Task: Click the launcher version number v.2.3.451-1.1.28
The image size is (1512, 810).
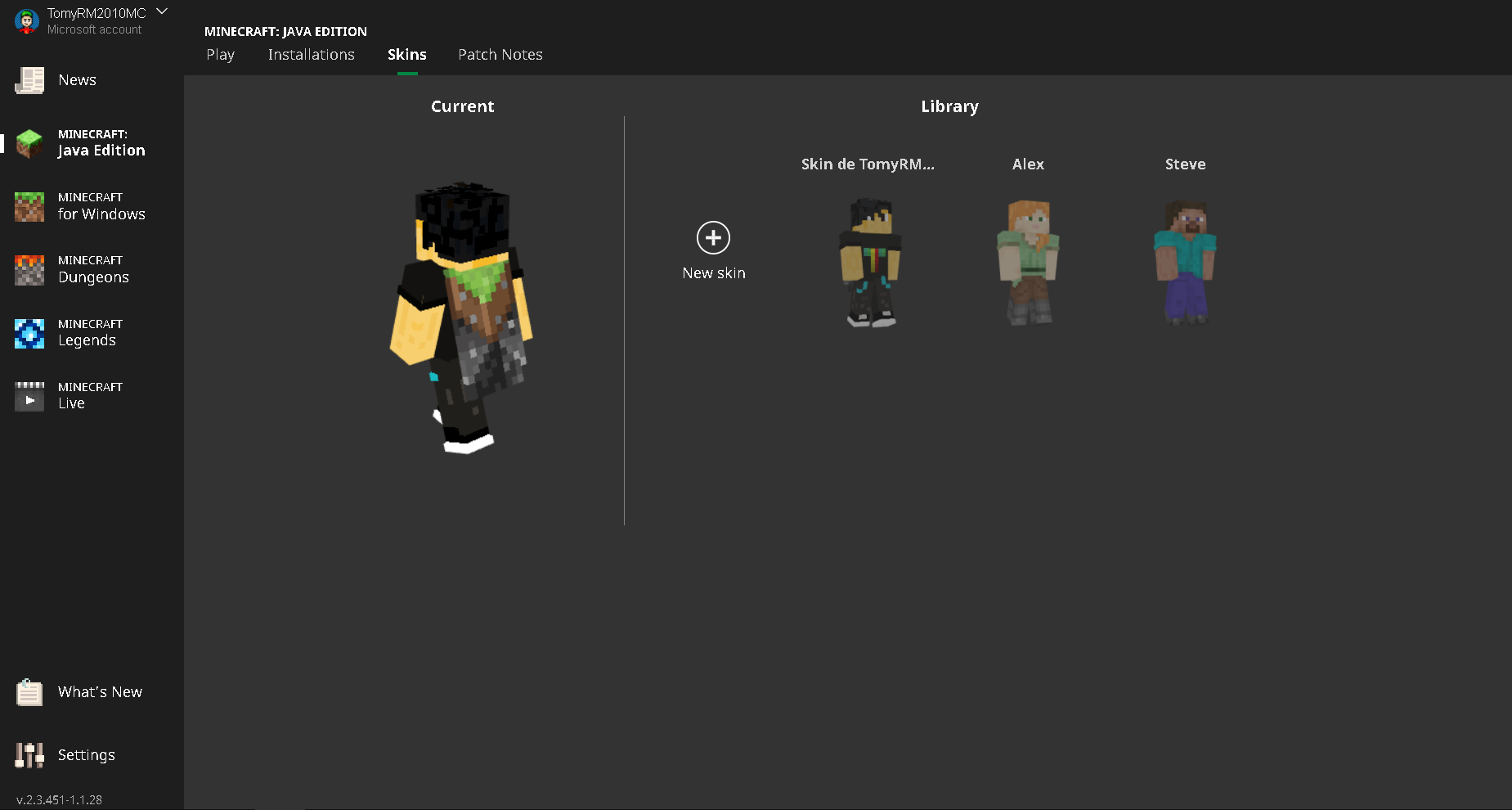Action: (x=60, y=799)
